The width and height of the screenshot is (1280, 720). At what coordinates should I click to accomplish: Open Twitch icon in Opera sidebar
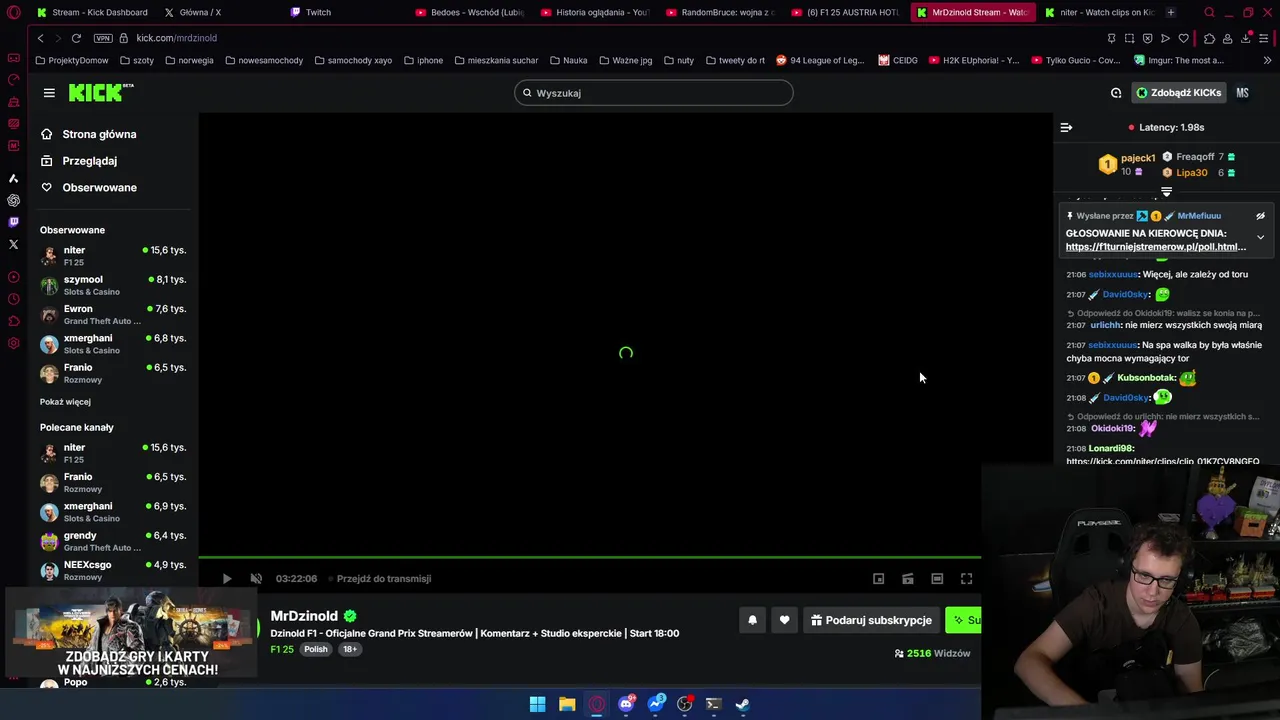(13, 222)
